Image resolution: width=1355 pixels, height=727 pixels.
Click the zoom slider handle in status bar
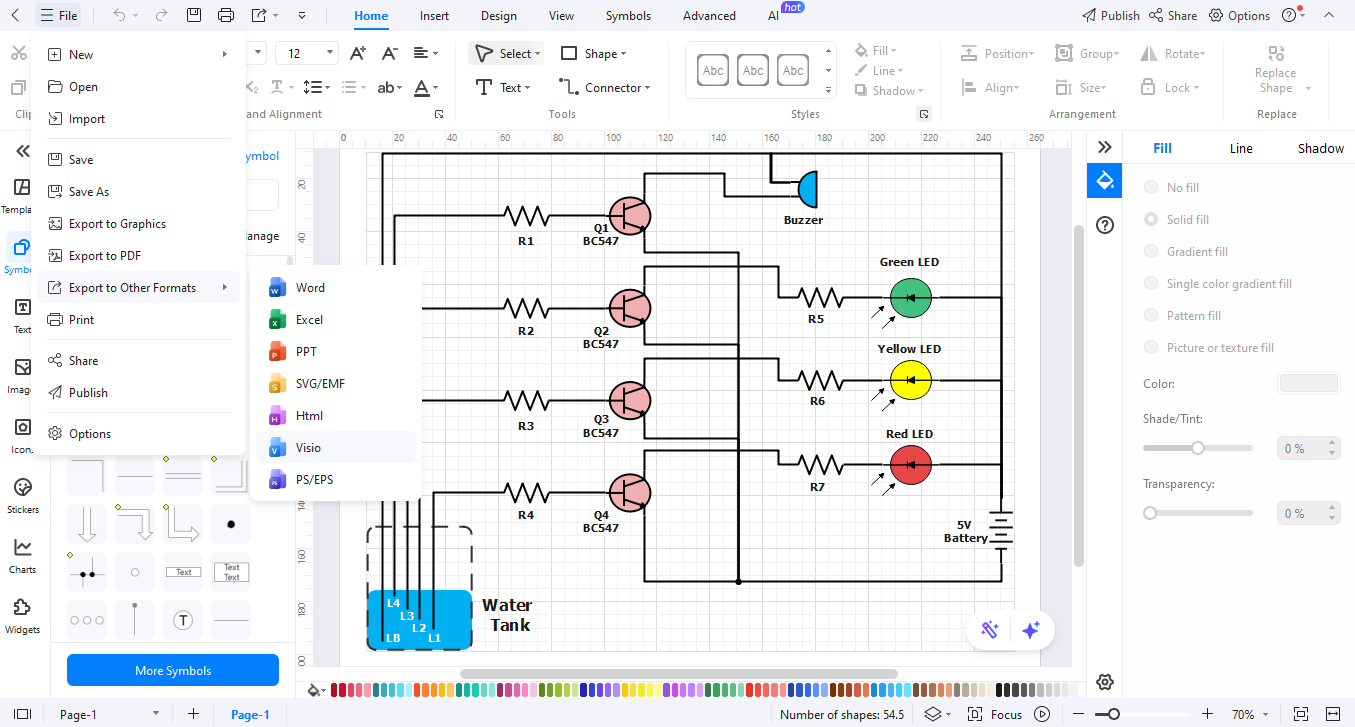pyautogui.click(x=1113, y=714)
